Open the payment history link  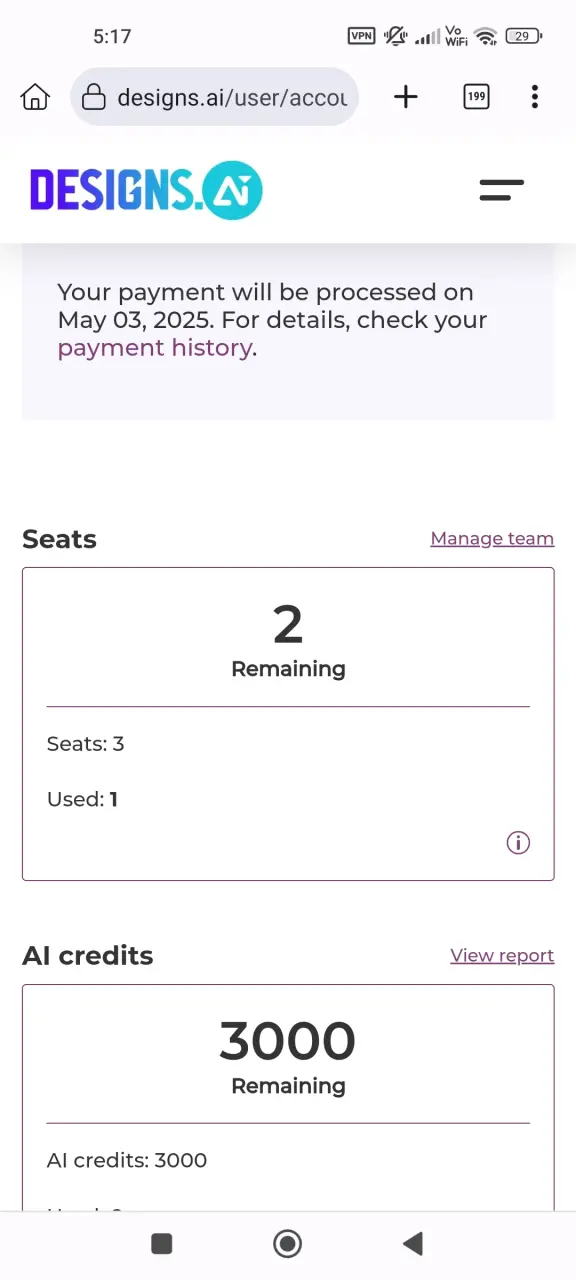point(155,348)
